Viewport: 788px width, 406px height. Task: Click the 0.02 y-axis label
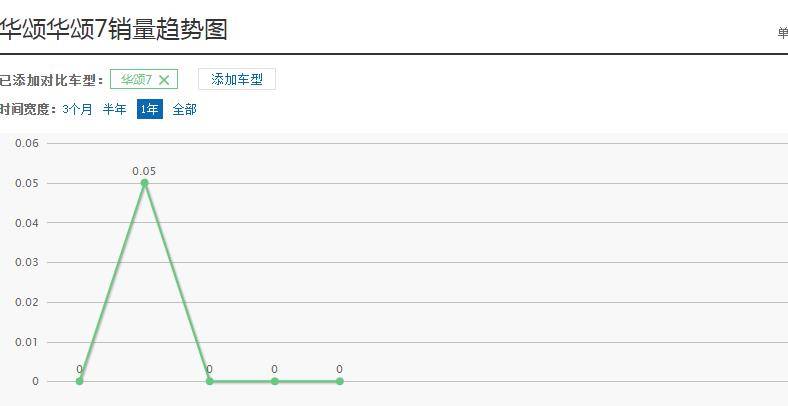27,302
